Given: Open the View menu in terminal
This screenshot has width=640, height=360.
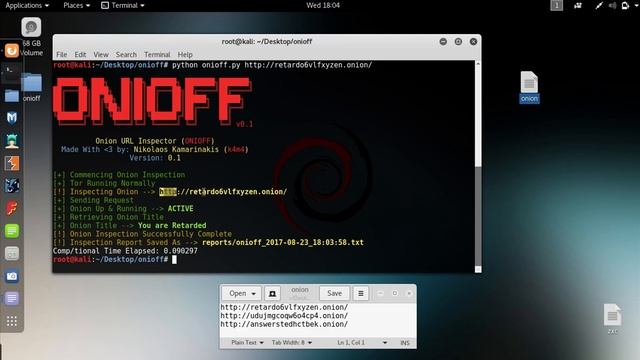Looking at the screenshot, I should [101, 54].
